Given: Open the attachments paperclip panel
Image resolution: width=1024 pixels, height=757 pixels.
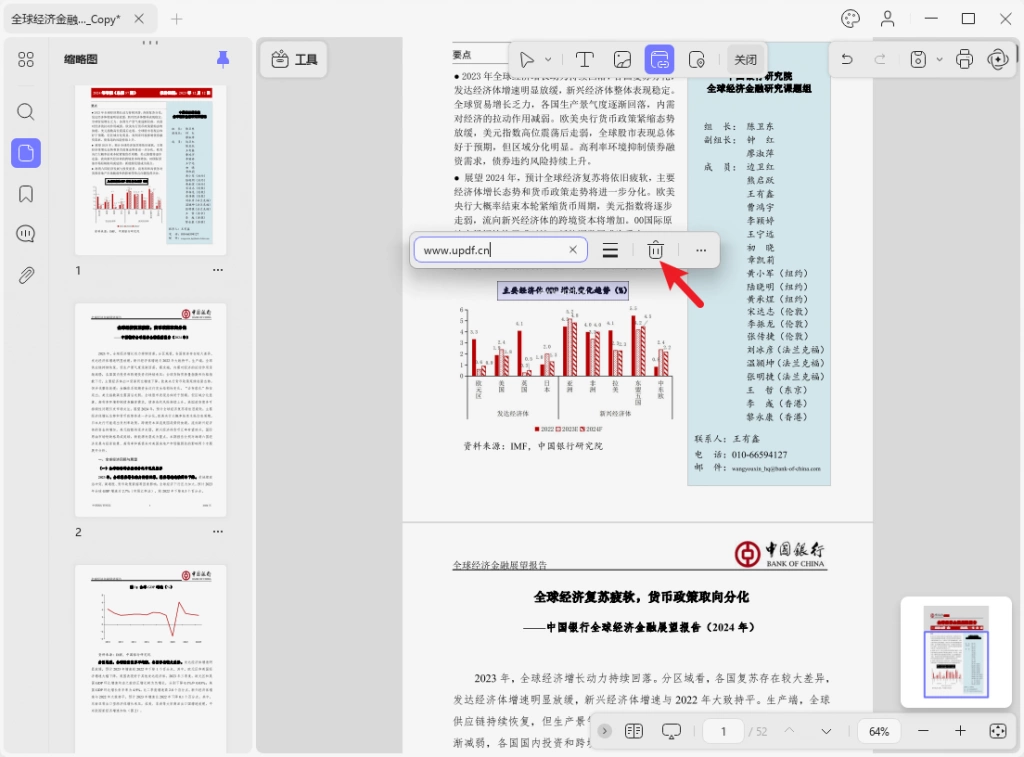Looking at the screenshot, I should tap(25, 275).
